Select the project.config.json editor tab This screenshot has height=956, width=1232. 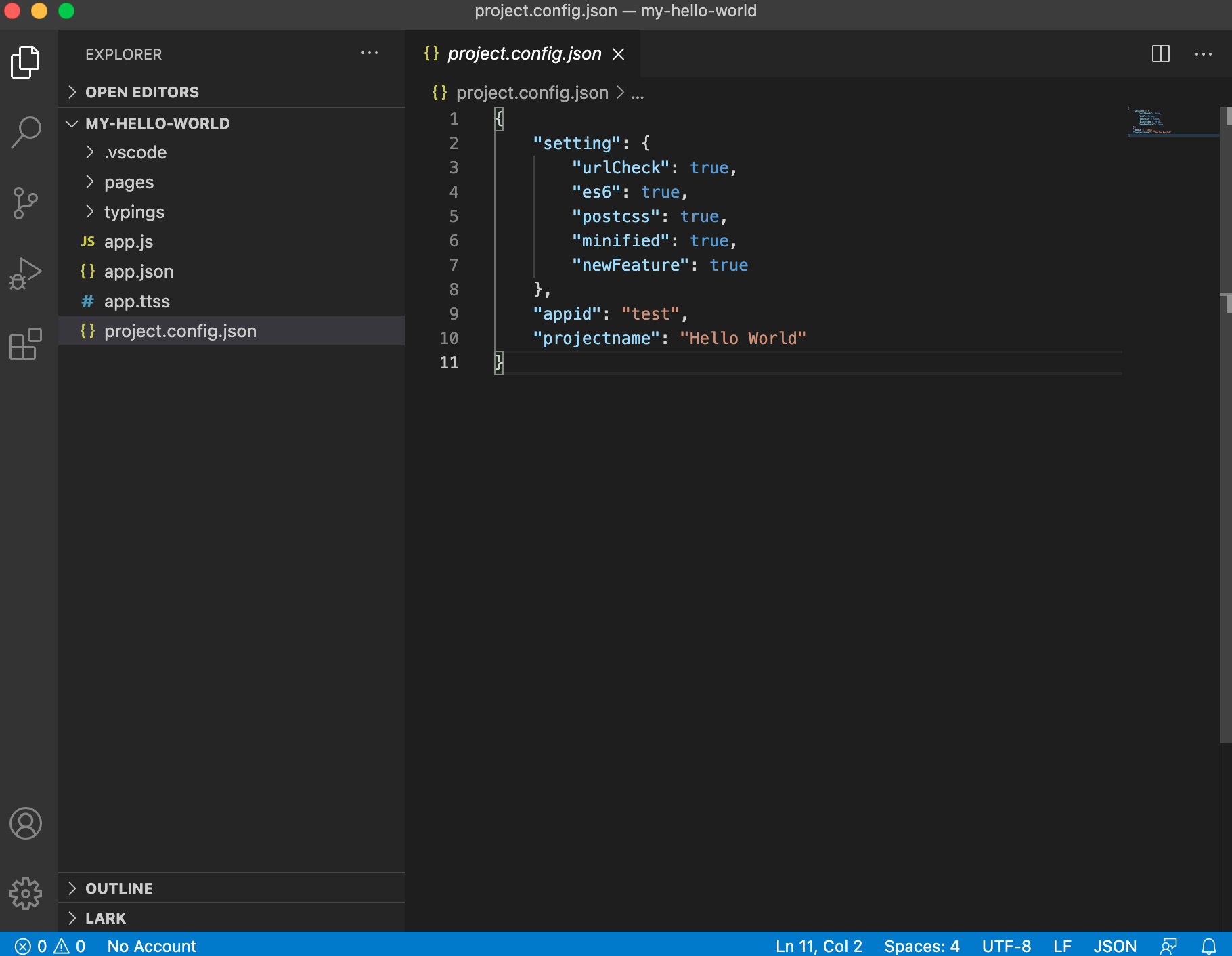tap(524, 53)
